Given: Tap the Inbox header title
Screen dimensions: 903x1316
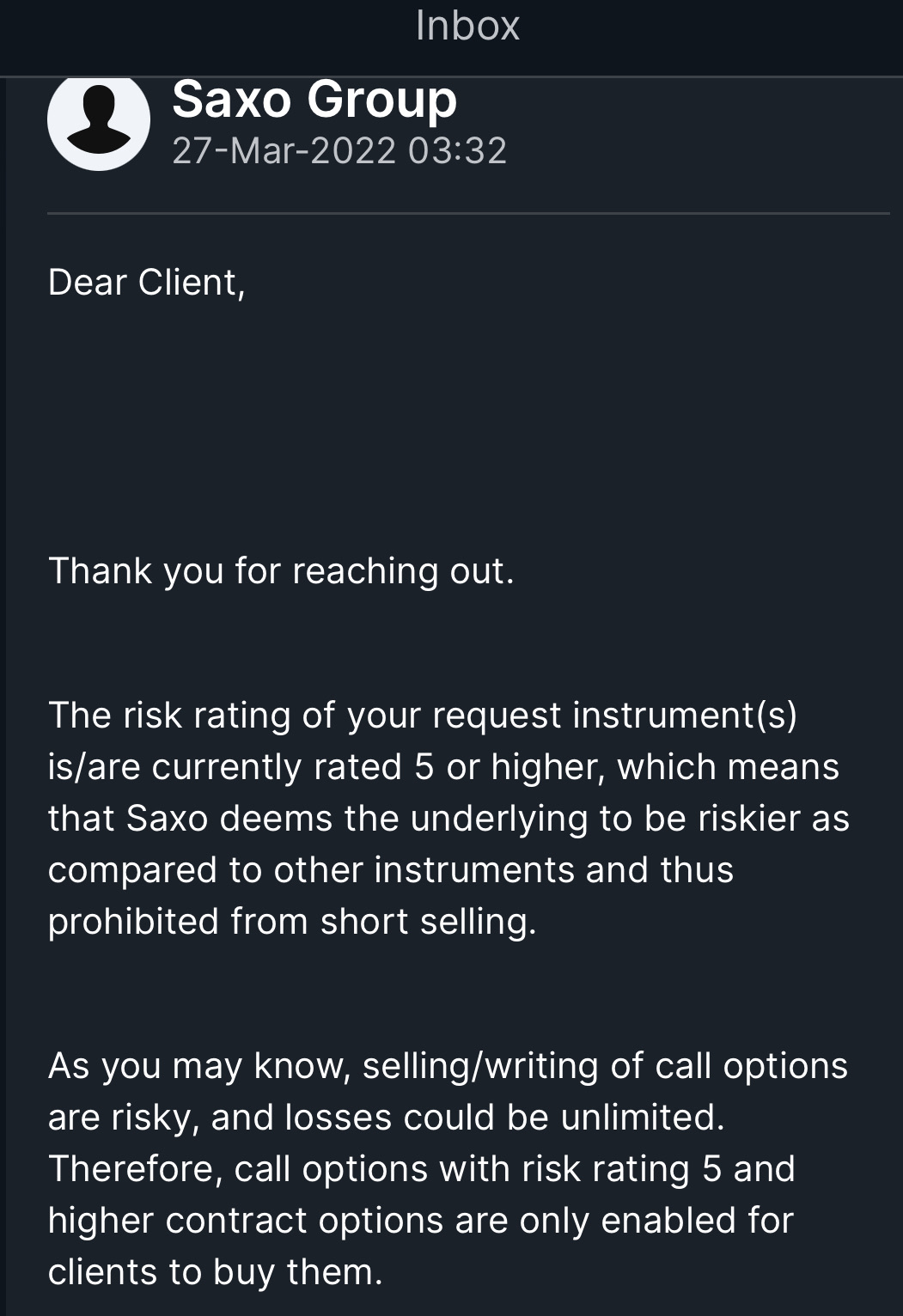Looking at the screenshot, I should pos(467,26).
